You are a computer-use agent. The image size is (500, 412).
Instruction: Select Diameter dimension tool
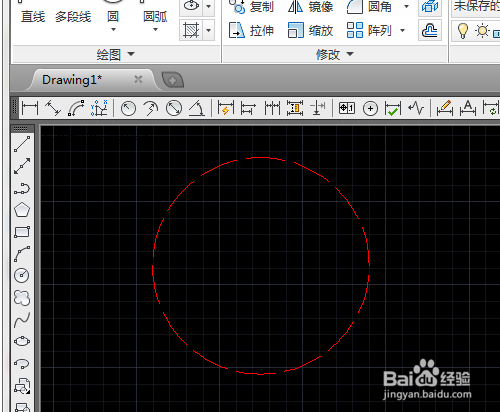(x=174, y=108)
